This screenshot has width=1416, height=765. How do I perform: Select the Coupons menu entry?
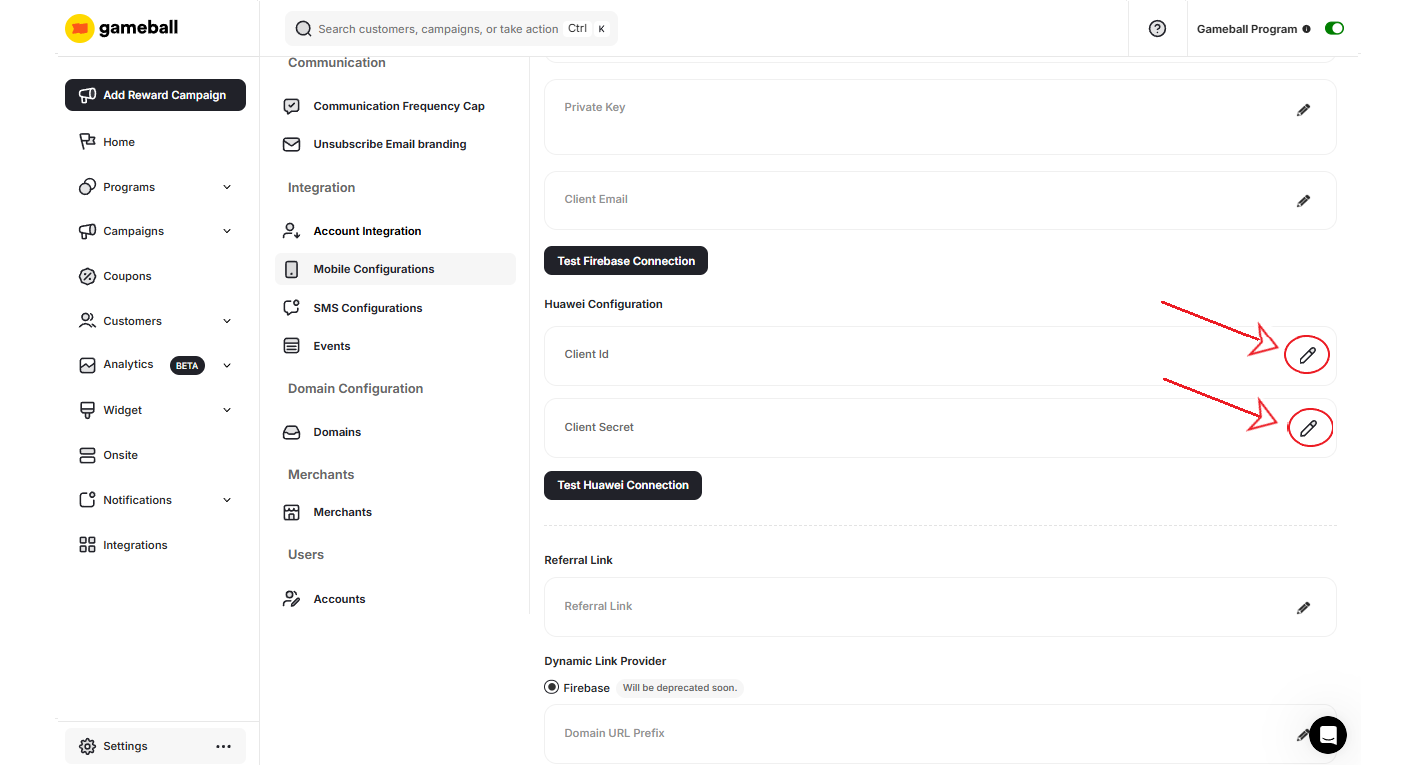click(x=126, y=275)
